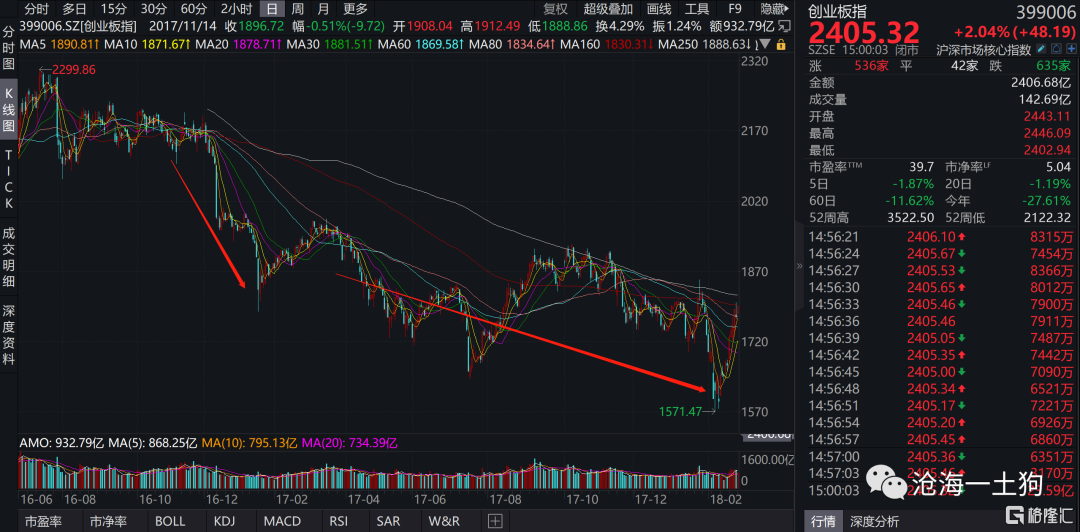
Task: Toggle the yellow lock icon beside MA250
Action: click(x=781, y=45)
